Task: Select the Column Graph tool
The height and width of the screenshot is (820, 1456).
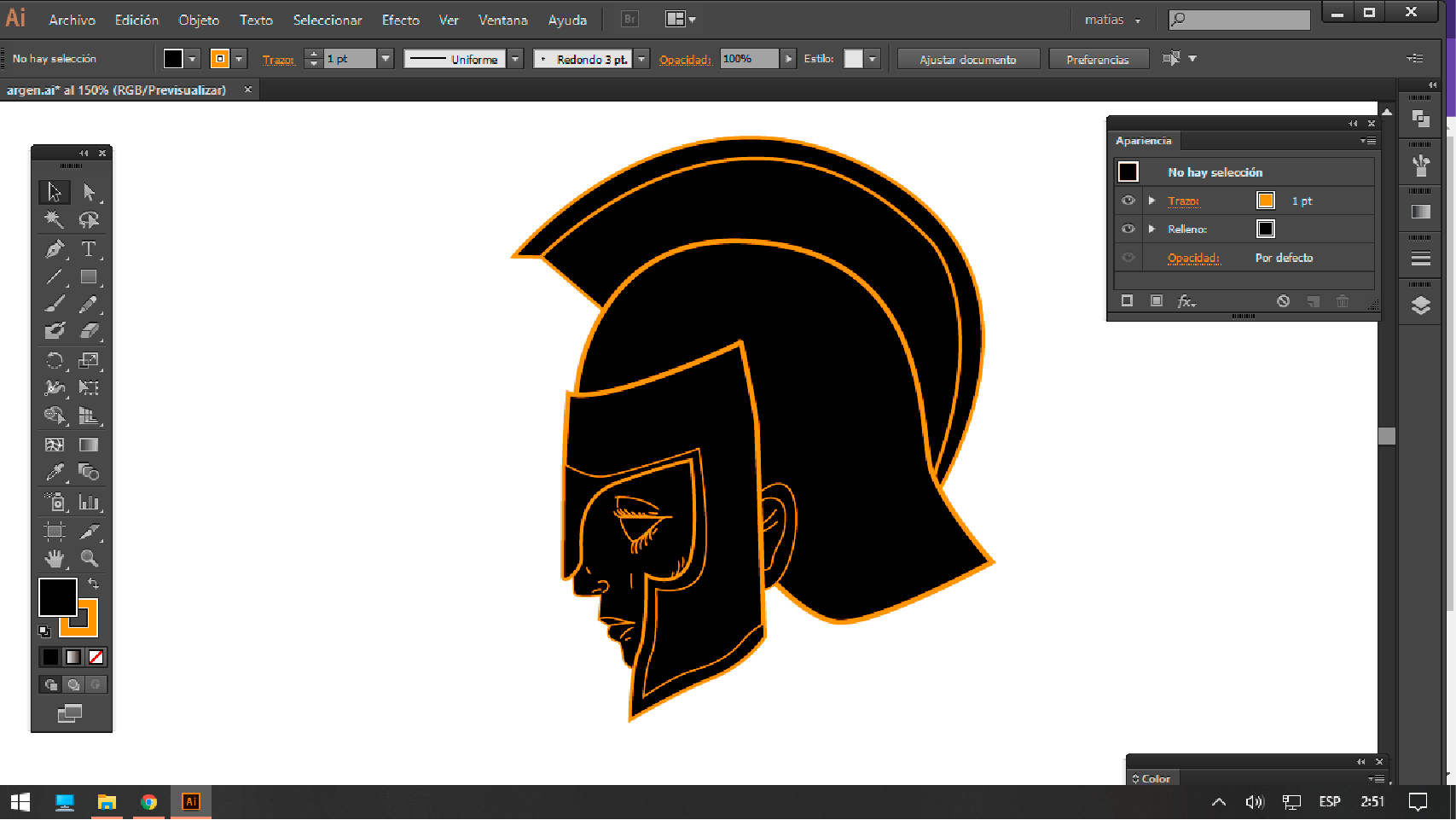Action: (89, 502)
